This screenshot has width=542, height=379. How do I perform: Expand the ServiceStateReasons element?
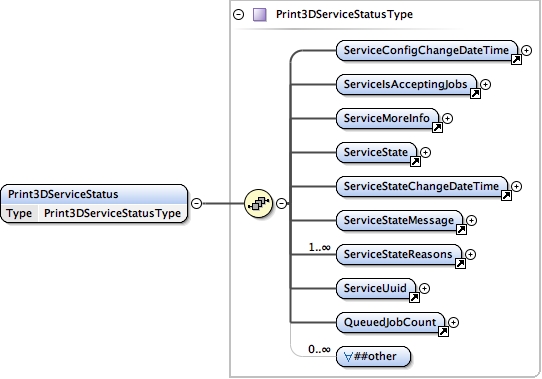pos(470,255)
